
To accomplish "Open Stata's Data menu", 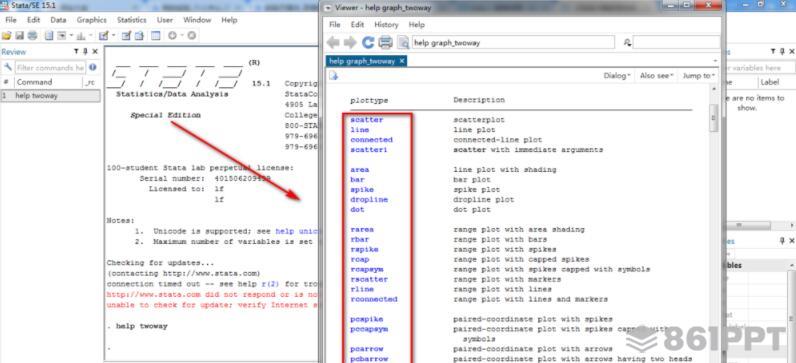I will [x=58, y=20].
